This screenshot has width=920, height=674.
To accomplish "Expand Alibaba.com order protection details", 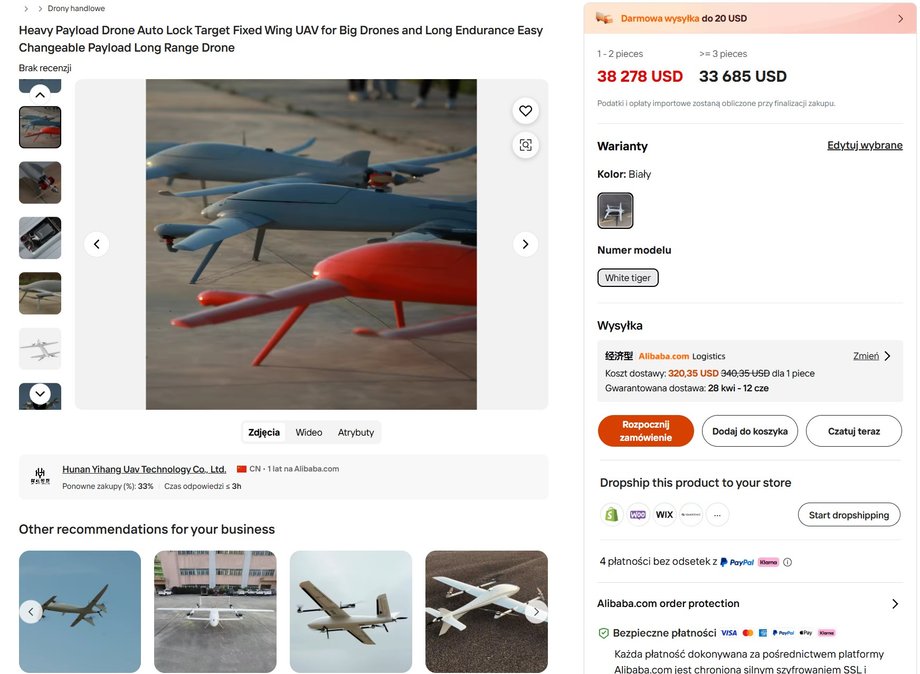I will (x=895, y=603).
